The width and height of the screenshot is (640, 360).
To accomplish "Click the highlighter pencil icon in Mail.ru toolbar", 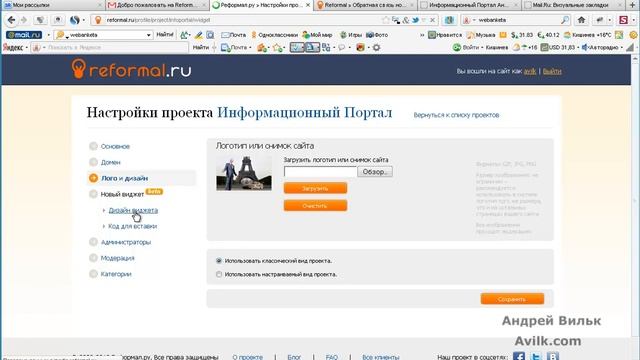I will pyautogui.click(x=198, y=35).
